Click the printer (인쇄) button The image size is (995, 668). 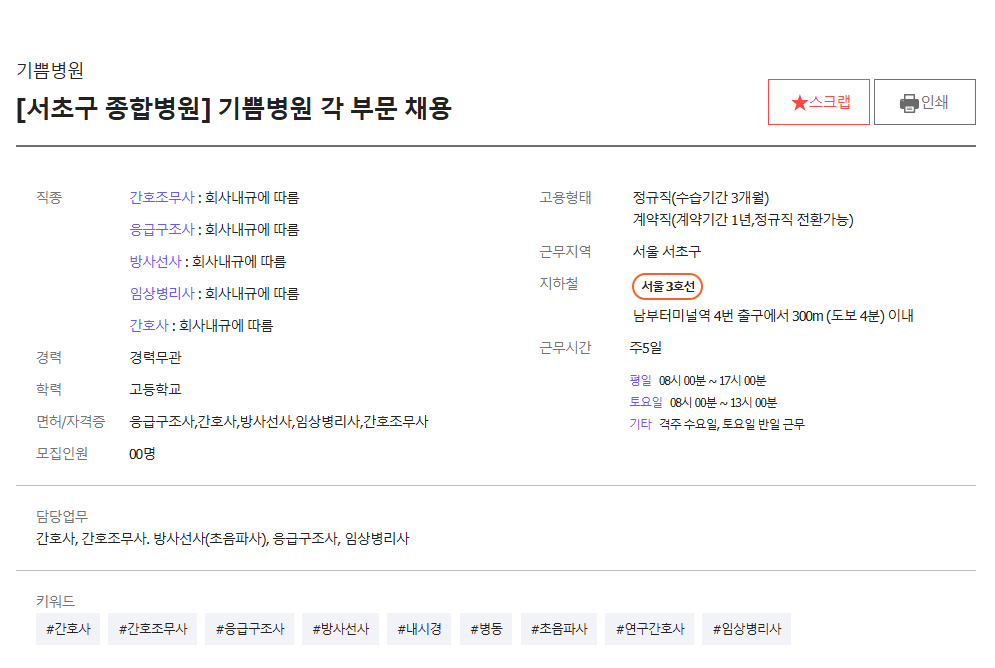coord(924,102)
